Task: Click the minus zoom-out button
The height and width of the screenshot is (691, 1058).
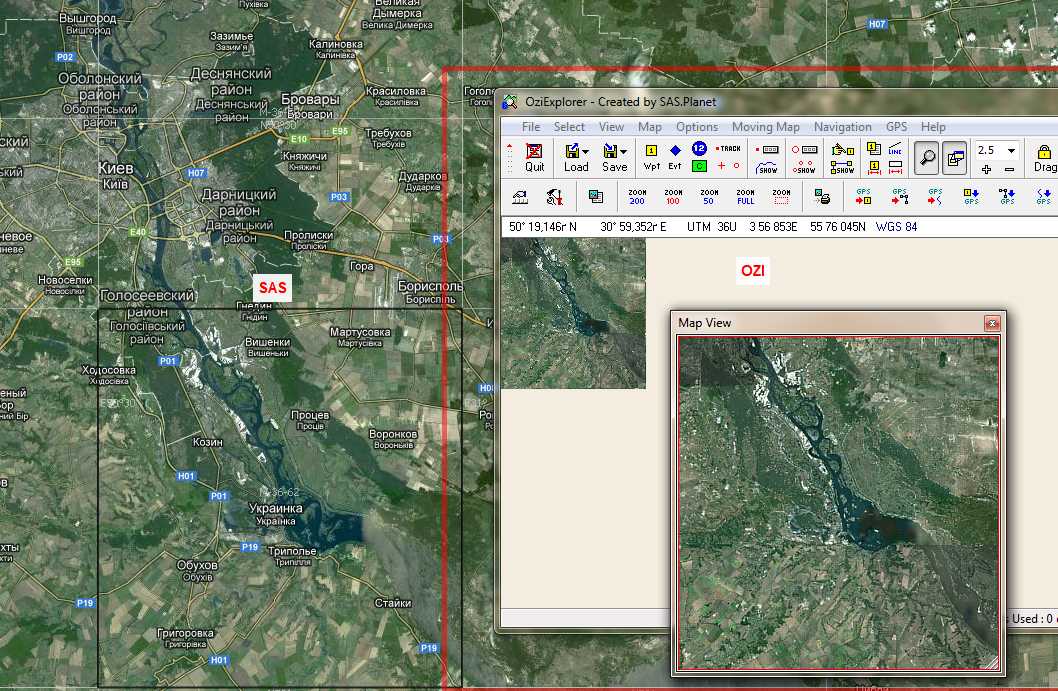Action: coord(1009,170)
